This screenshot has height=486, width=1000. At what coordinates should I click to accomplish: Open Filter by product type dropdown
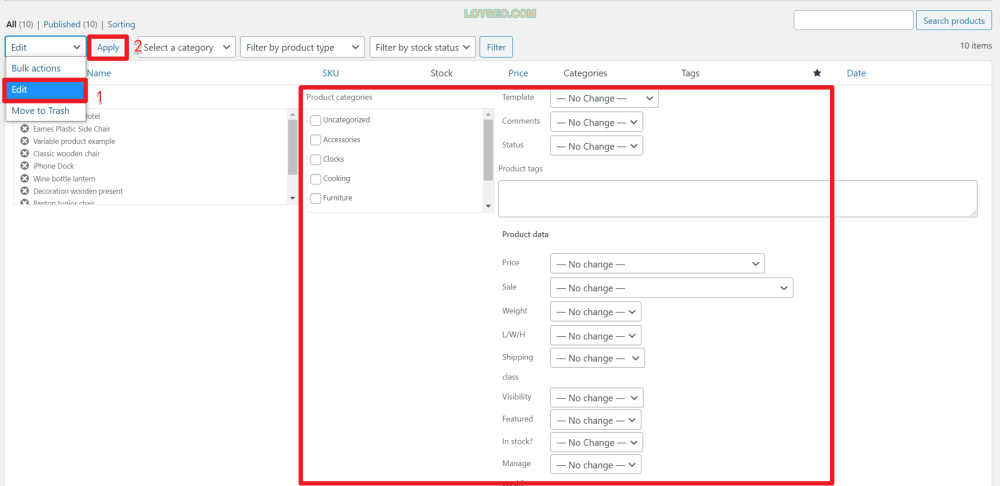tap(302, 47)
